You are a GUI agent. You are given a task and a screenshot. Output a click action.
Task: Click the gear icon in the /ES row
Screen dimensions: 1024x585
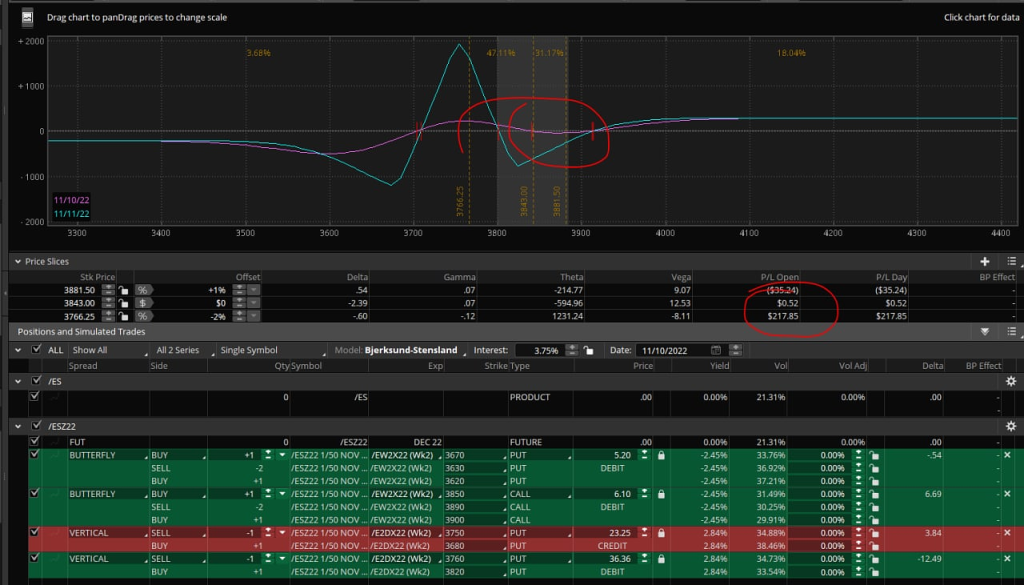pos(1010,381)
